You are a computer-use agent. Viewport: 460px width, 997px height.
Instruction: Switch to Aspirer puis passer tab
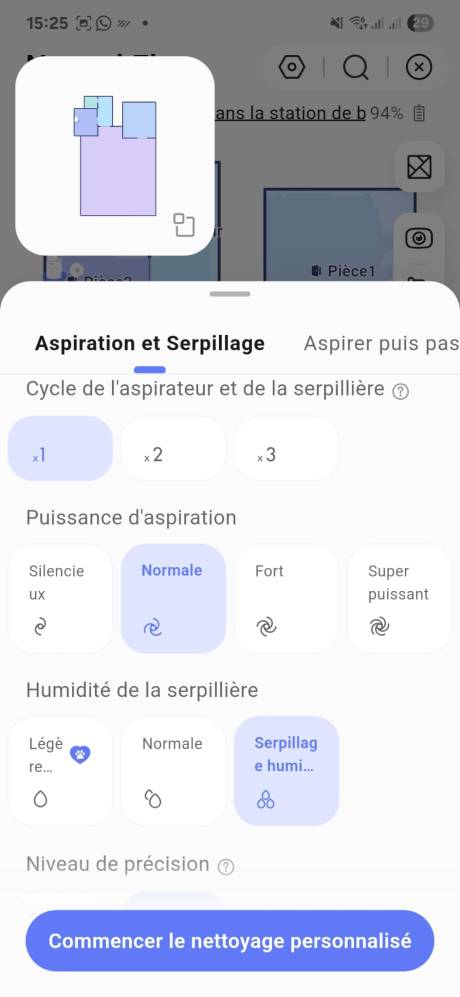(x=381, y=343)
